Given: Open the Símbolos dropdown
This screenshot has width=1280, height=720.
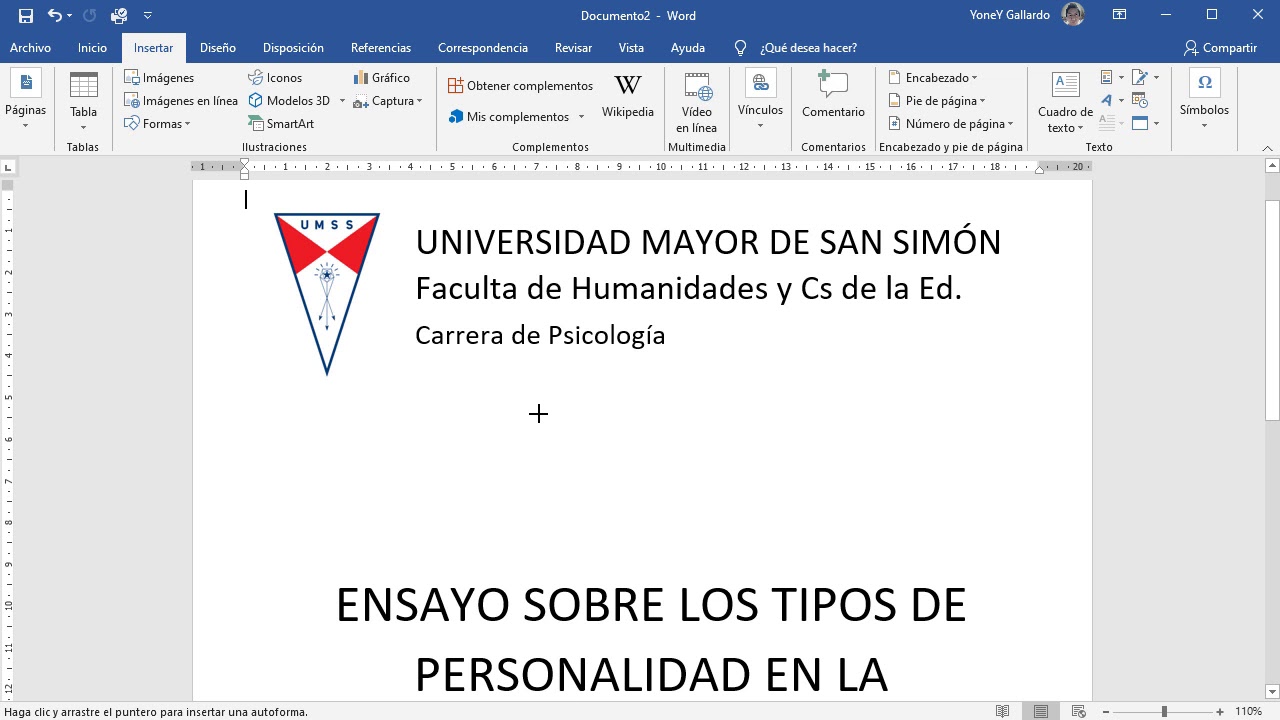Looking at the screenshot, I should click(1204, 100).
